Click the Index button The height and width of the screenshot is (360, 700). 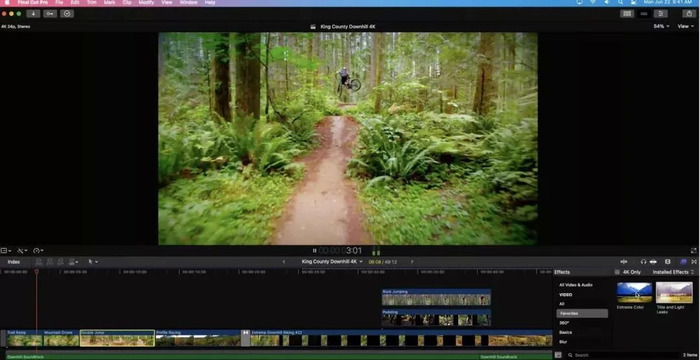[x=14, y=262]
